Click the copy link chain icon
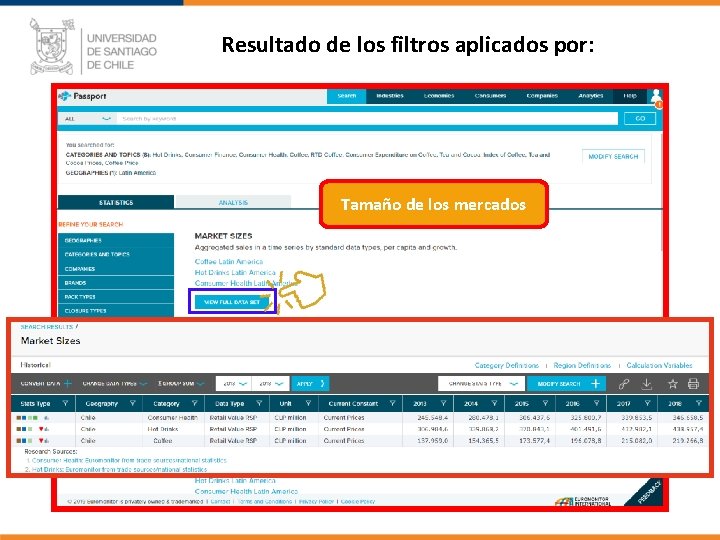This screenshot has height=540, width=720. tap(623, 384)
